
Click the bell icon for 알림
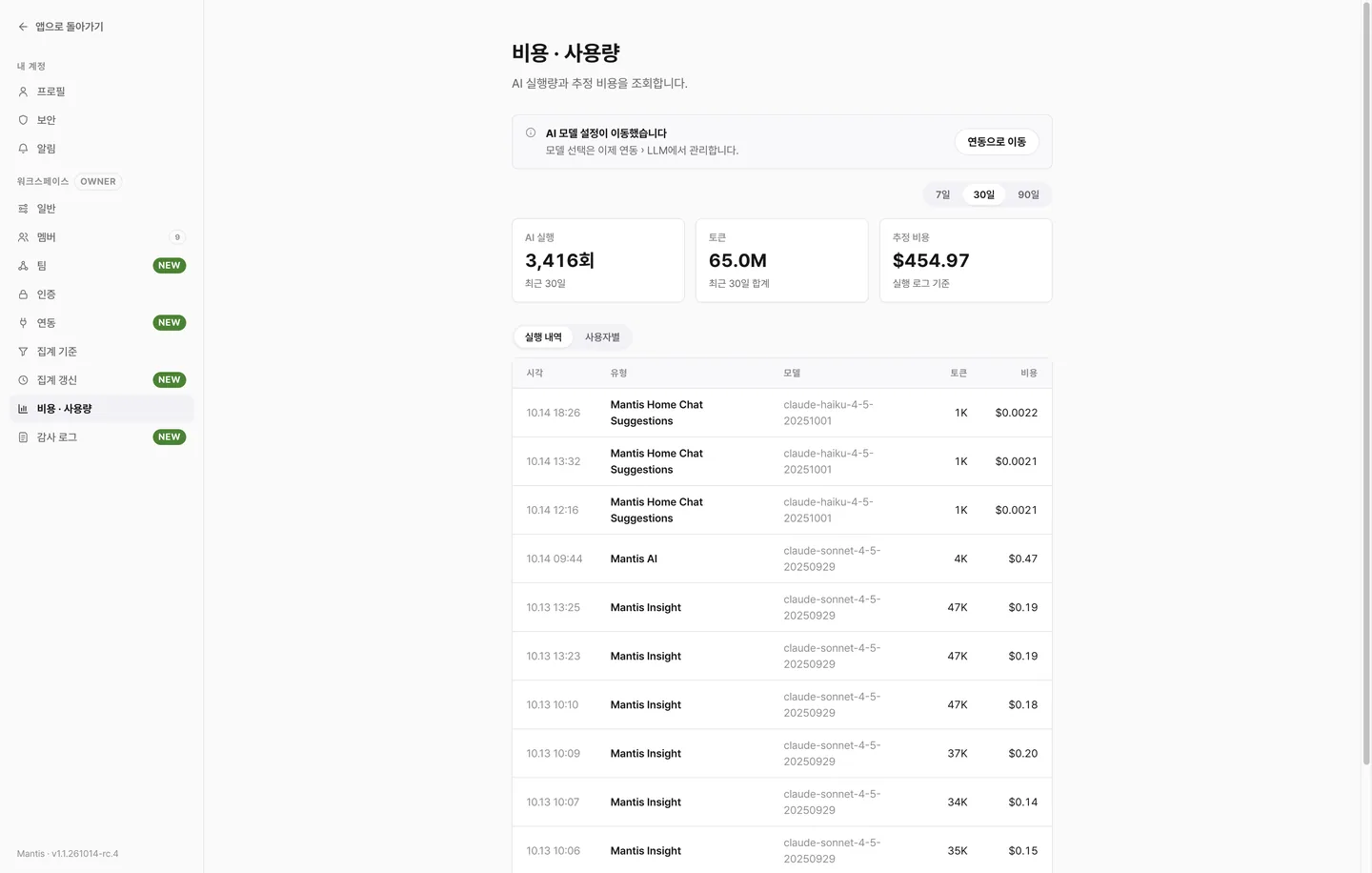point(23,149)
